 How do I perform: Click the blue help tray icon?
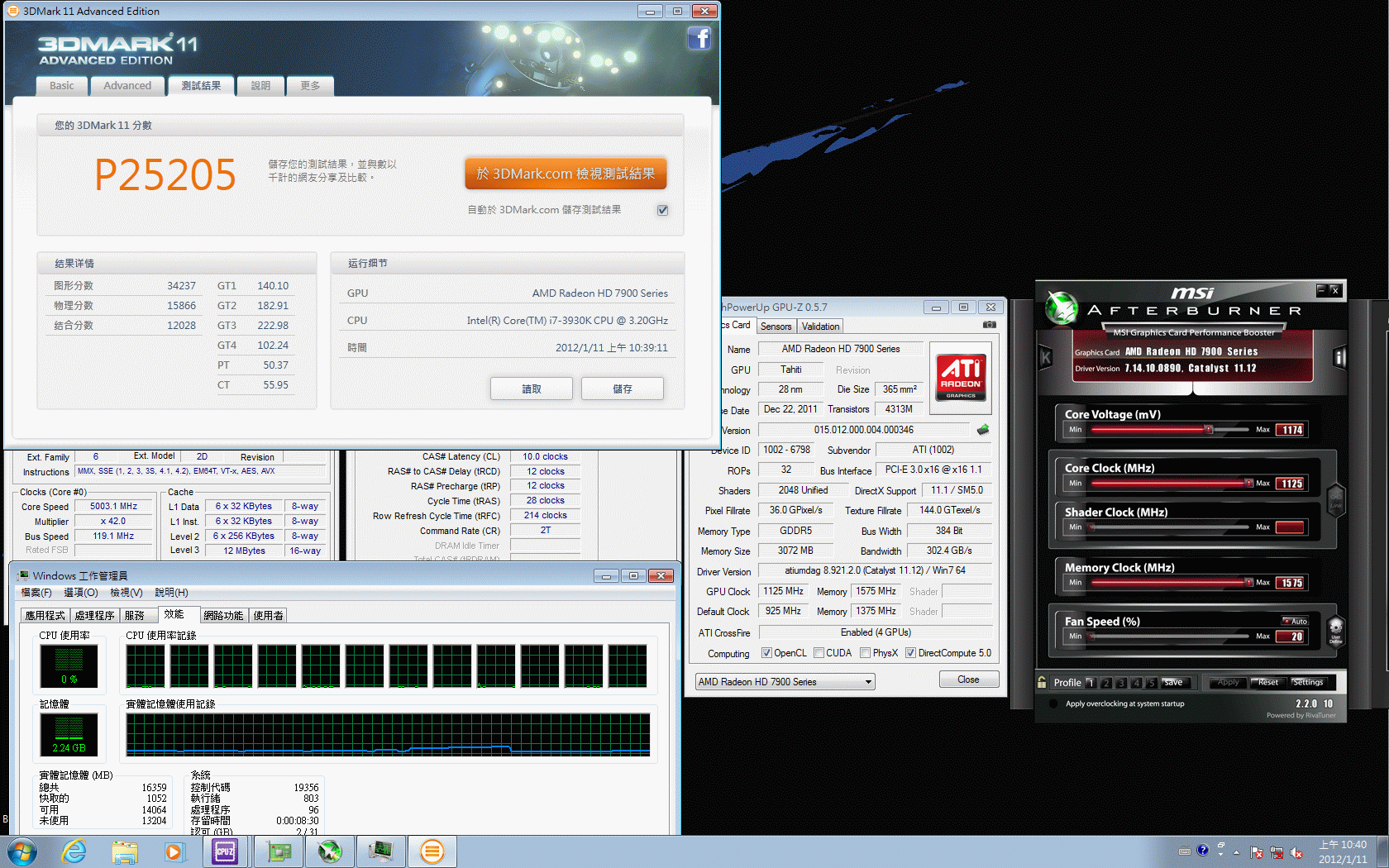1202,850
